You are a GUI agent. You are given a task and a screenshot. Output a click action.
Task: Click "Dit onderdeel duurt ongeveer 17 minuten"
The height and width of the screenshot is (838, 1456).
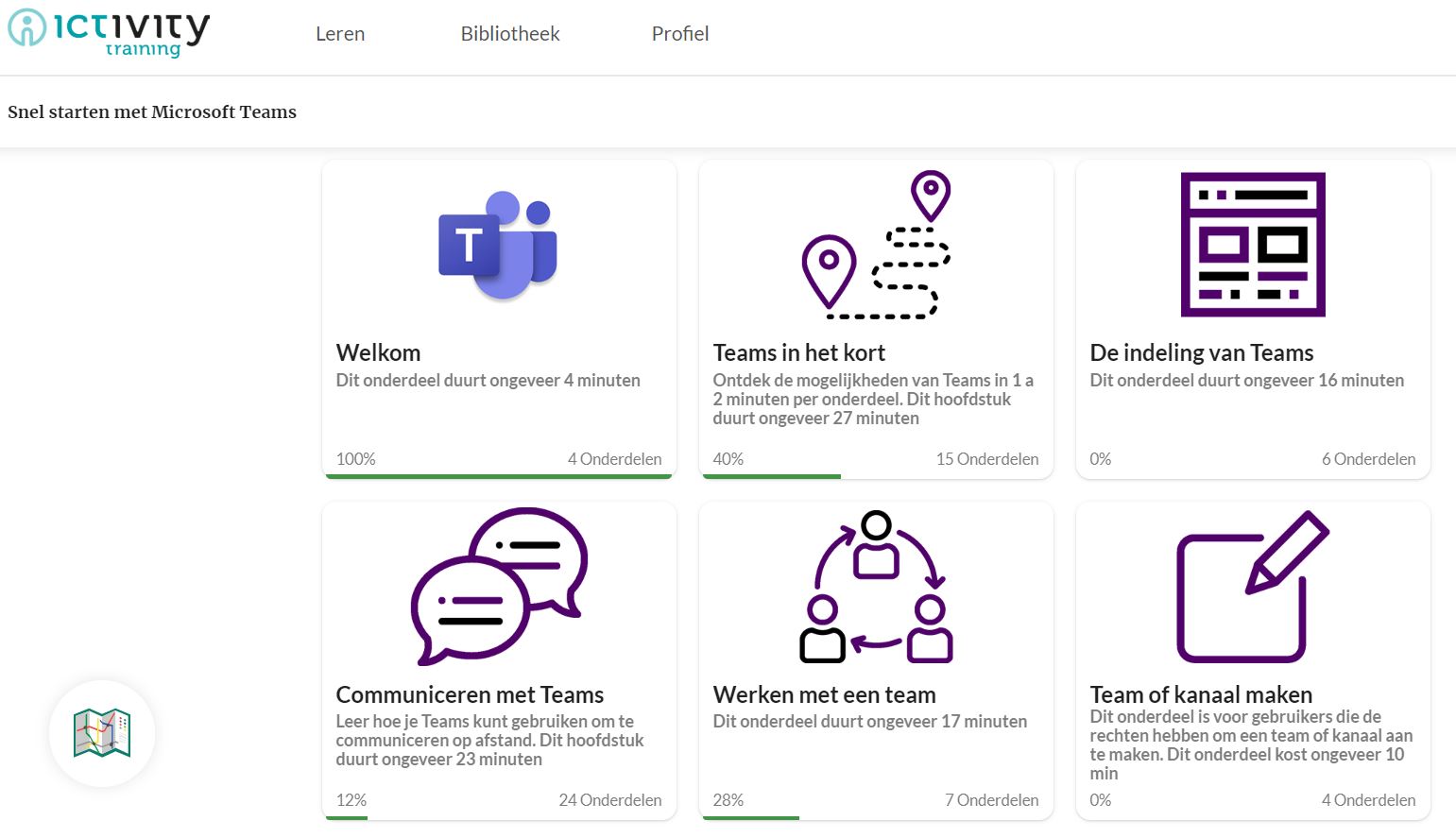870,721
